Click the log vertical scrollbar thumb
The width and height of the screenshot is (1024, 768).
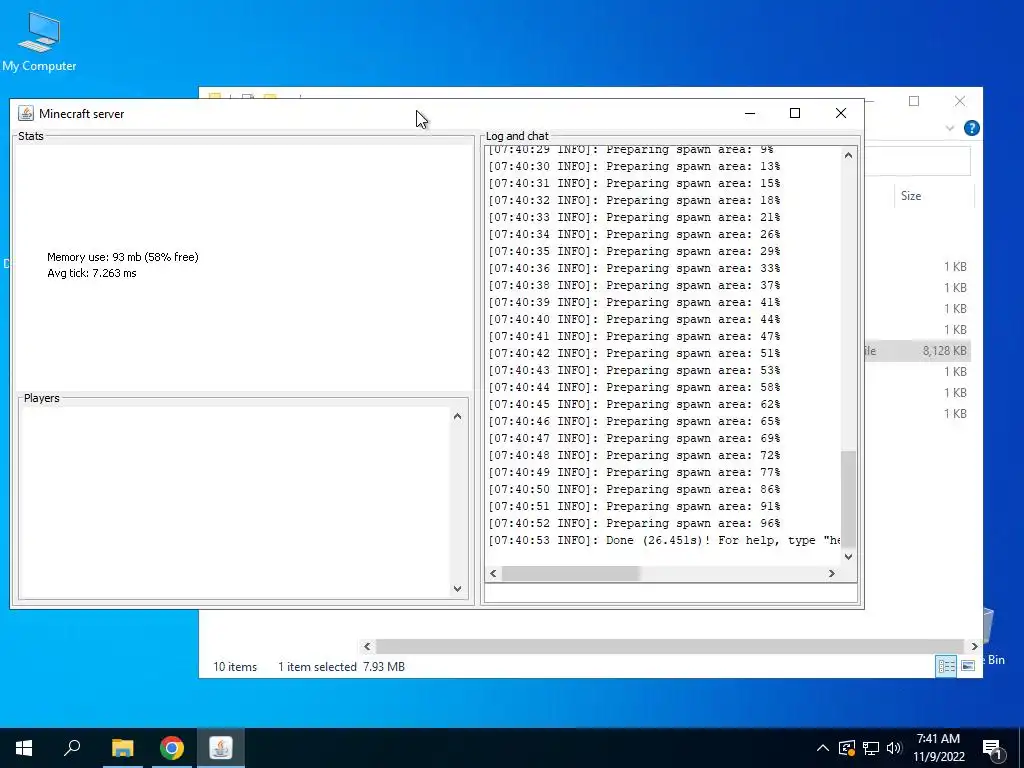848,498
